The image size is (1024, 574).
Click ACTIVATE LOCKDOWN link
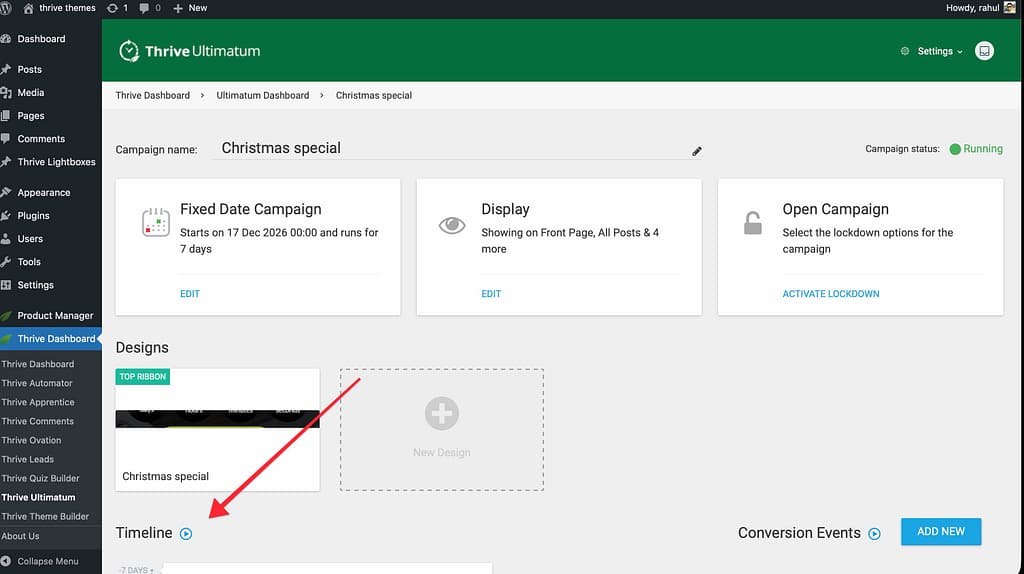[x=830, y=294]
